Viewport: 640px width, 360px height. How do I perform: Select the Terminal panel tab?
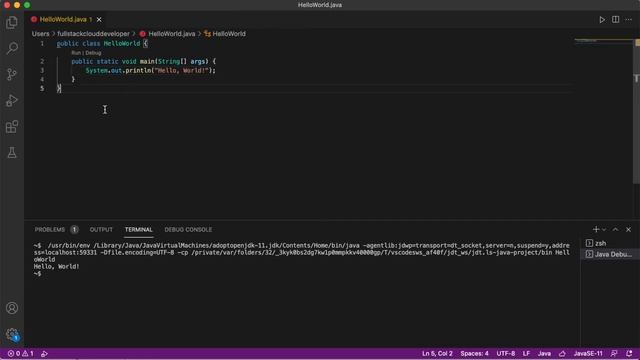click(x=138, y=229)
